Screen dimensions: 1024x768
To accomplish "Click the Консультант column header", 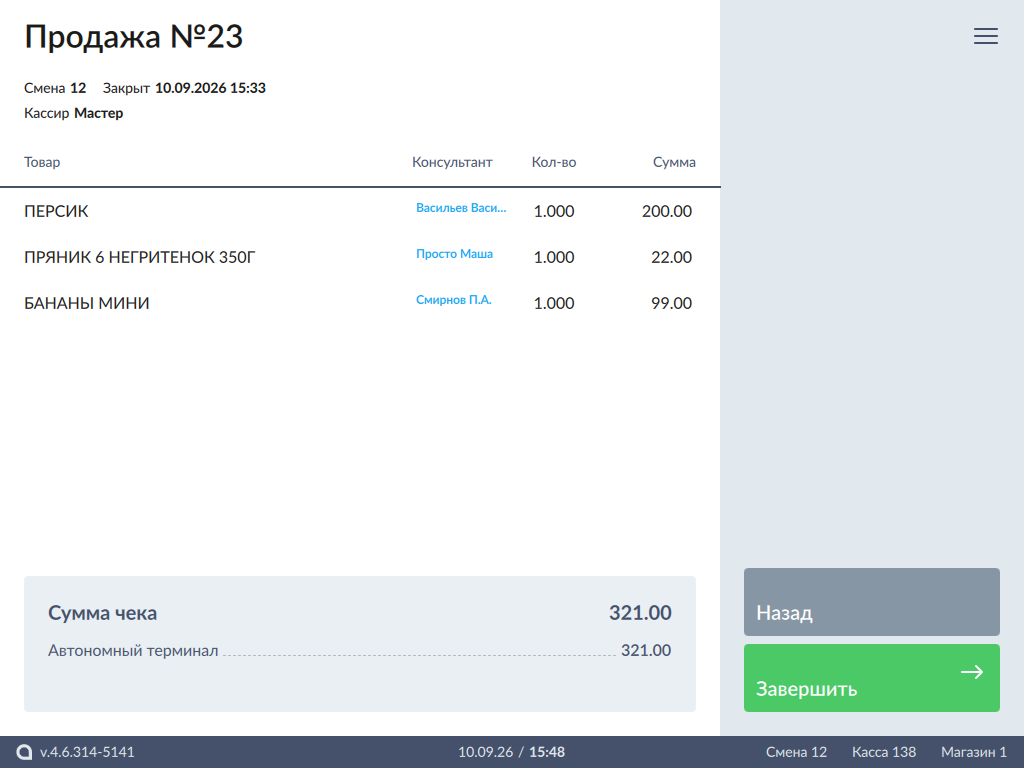I will click(452, 162).
